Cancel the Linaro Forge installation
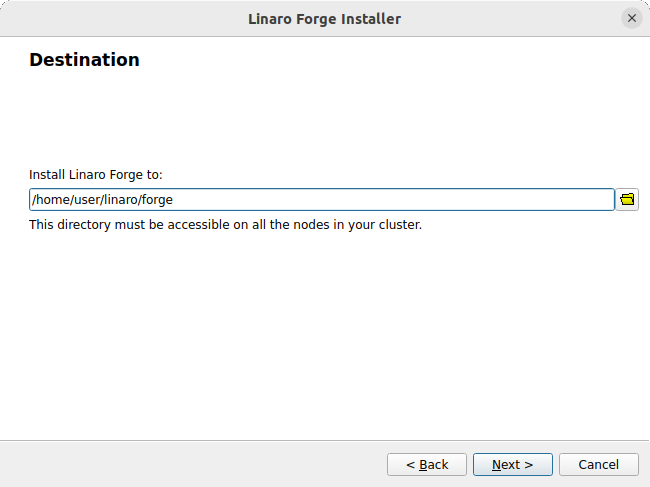 click(x=599, y=465)
